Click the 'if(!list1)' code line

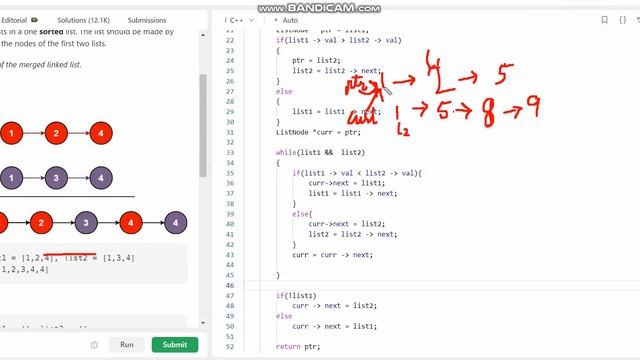(296, 296)
